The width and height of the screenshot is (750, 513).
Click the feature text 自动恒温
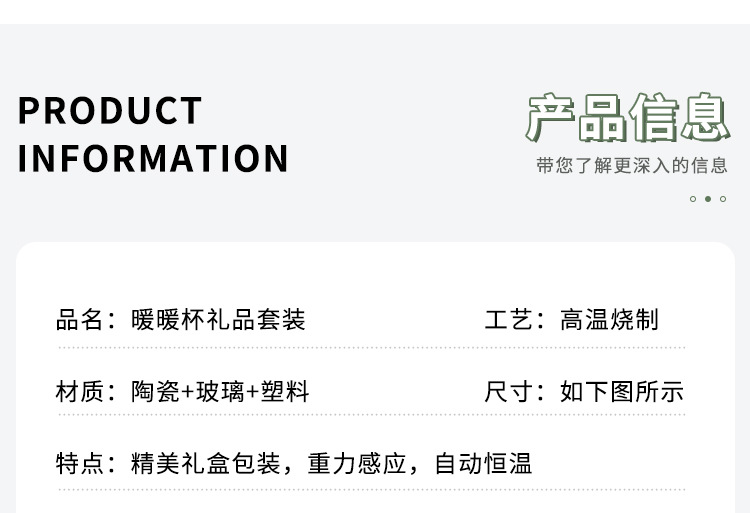click(x=483, y=463)
